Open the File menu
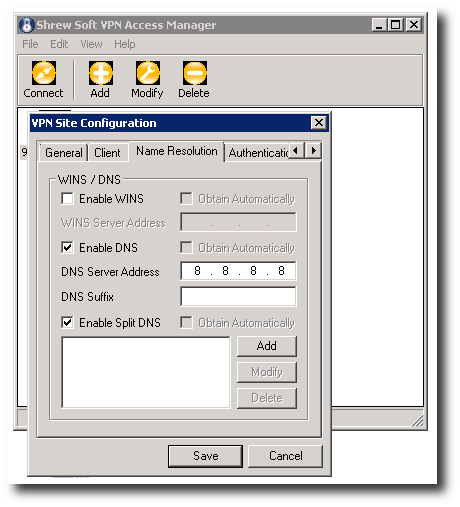This screenshot has width=460, height=507. (x=30, y=44)
